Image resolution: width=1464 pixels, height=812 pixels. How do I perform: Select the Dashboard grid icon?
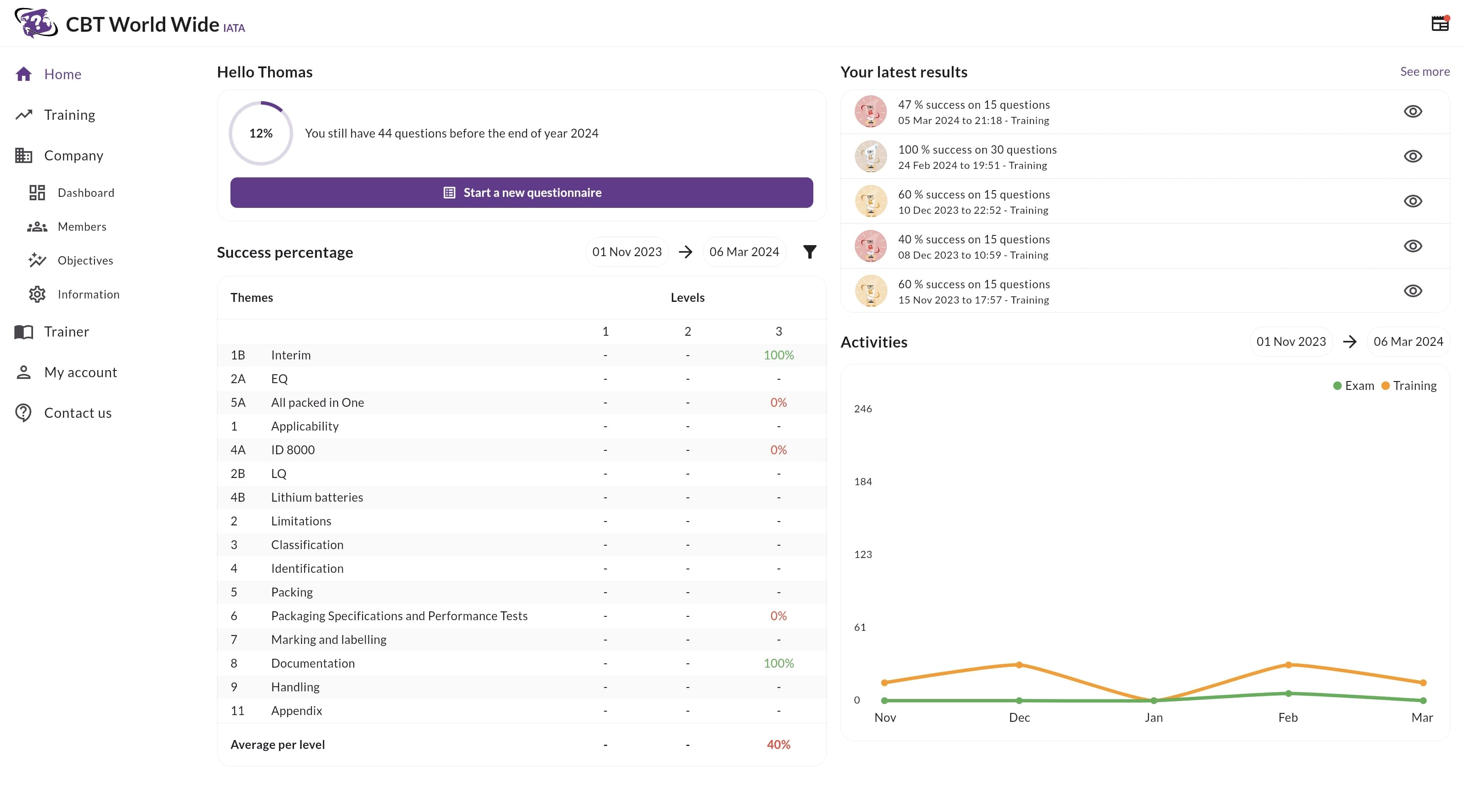pos(37,193)
